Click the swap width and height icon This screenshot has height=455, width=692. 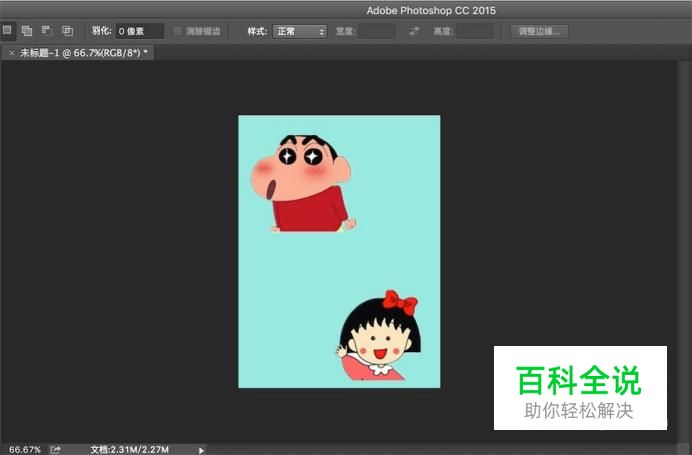pyautogui.click(x=414, y=31)
